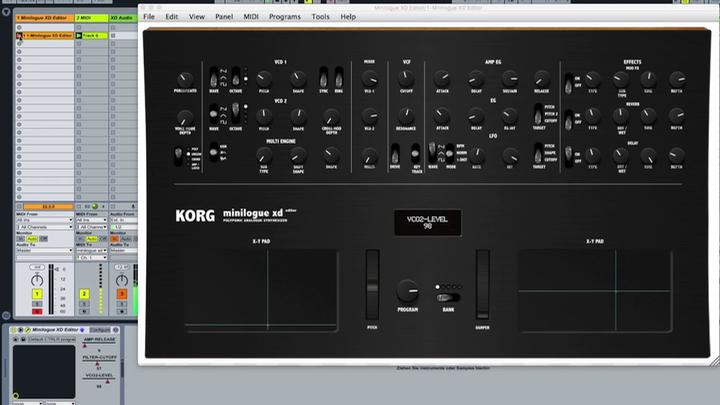Launch the Track 4 clip play button
This screenshot has width=720, height=405.
tap(79, 35)
